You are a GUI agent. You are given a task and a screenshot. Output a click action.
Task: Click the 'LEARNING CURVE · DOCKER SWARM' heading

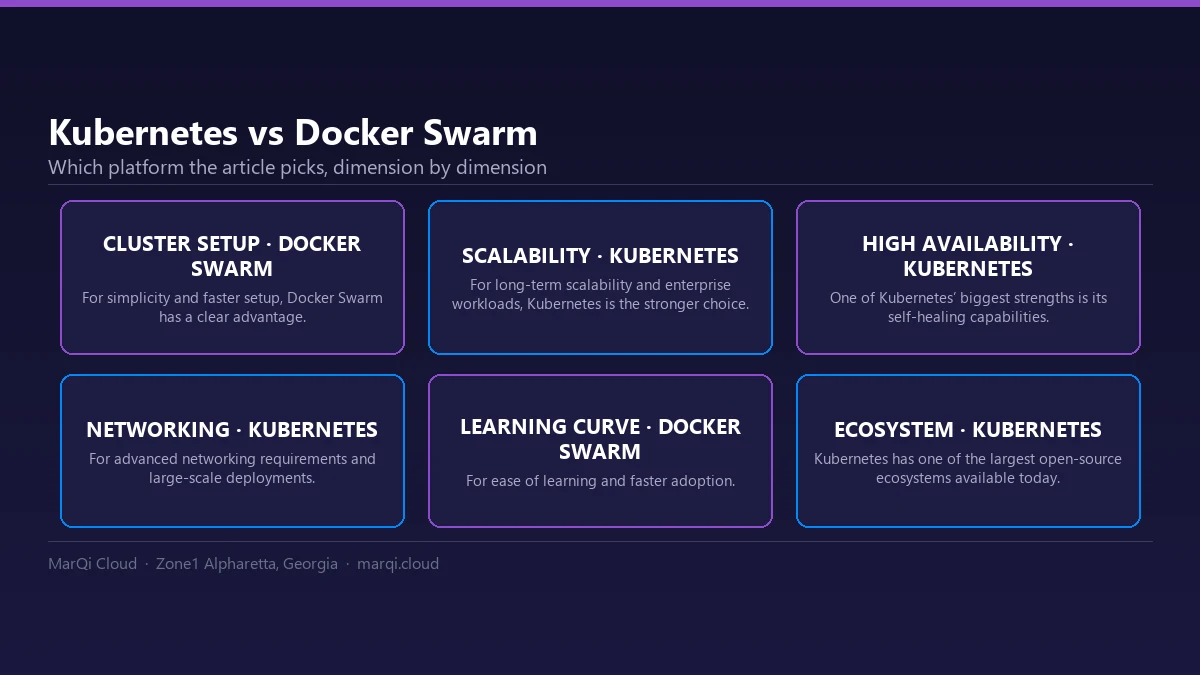click(600, 439)
